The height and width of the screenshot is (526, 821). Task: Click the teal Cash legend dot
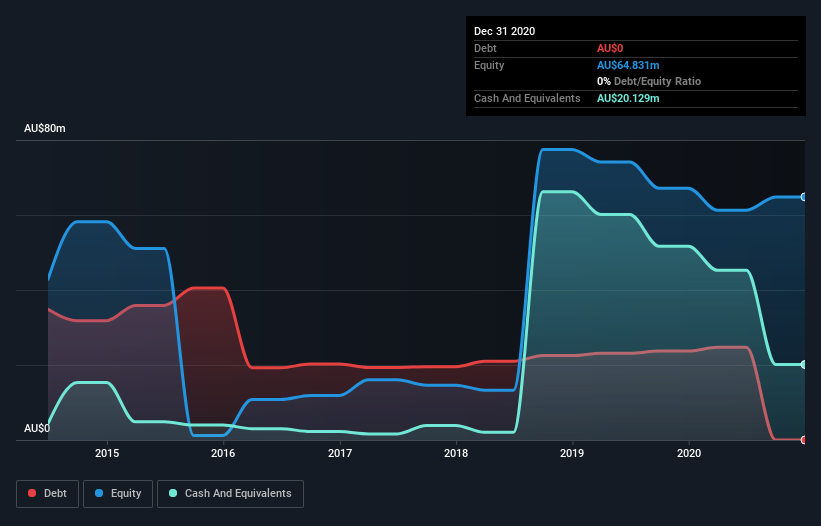coord(173,493)
